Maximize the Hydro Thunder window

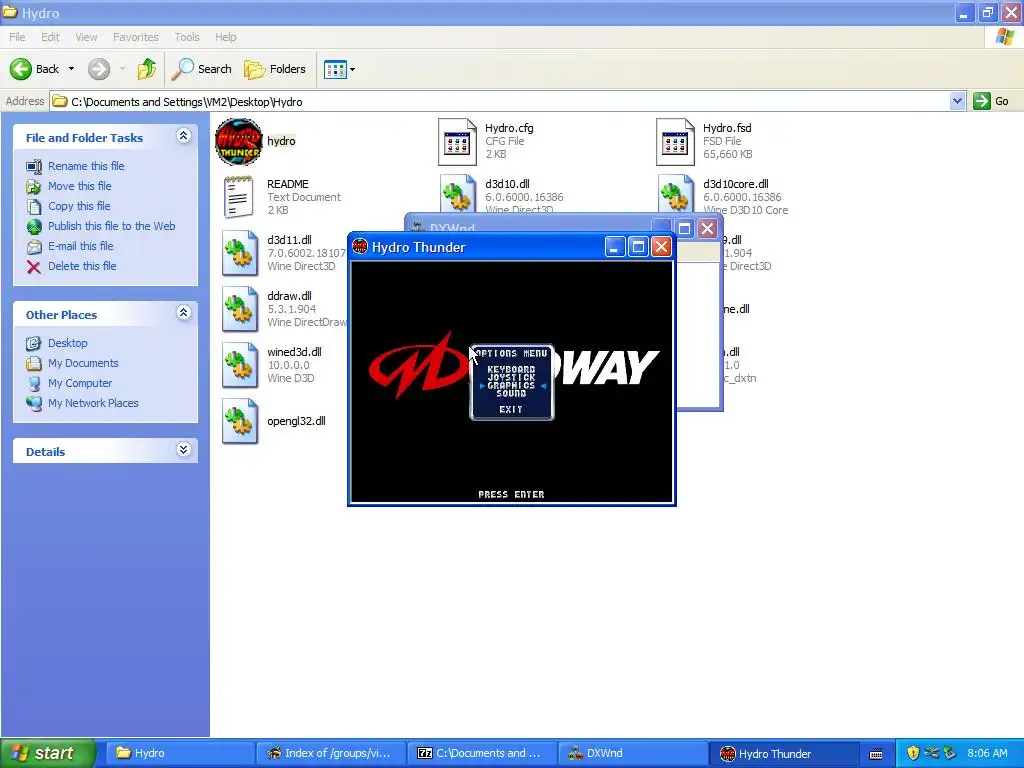click(x=638, y=247)
